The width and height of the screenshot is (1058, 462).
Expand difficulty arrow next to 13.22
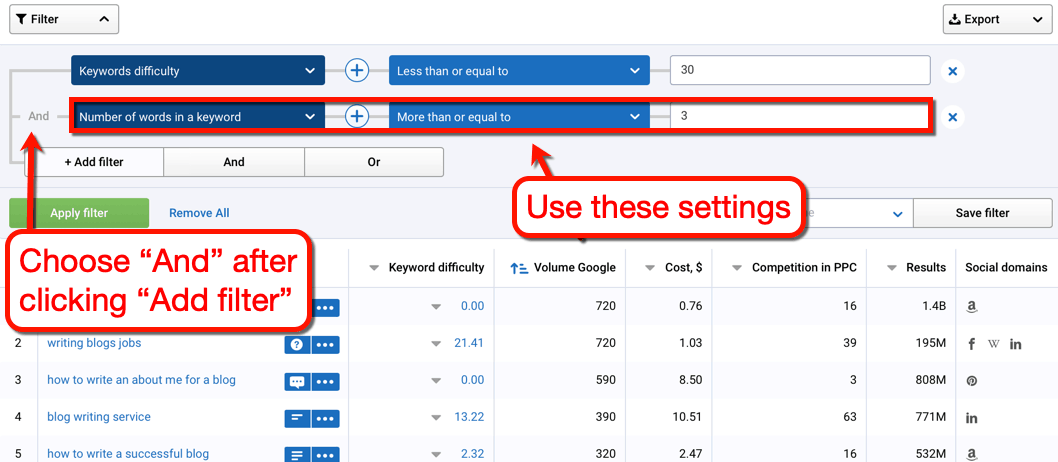(437, 418)
